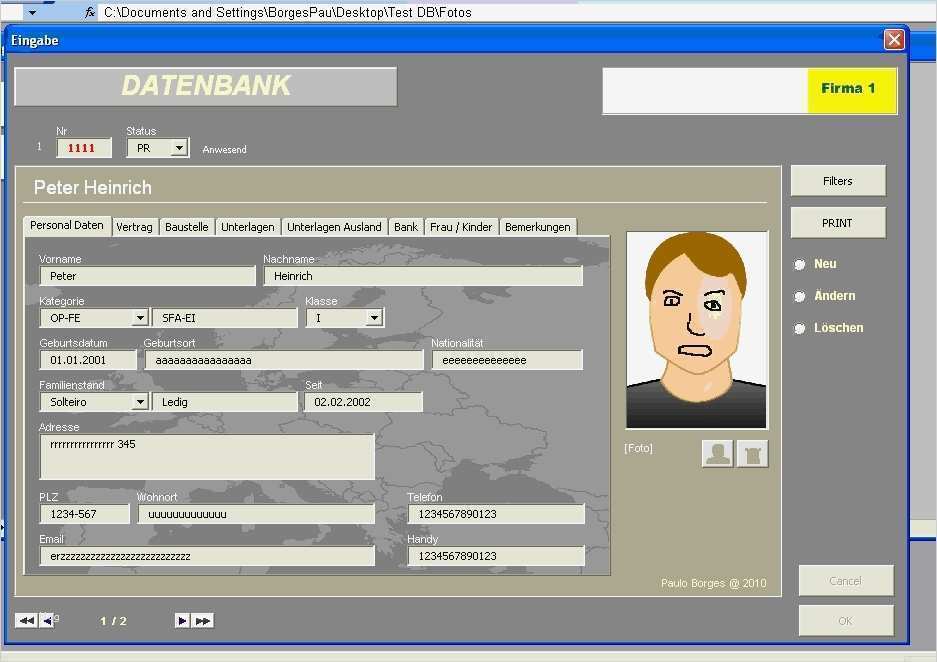The width and height of the screenshot is (937, 662).
Task: Open the Bank tab
Action: [x=406, y=227]
